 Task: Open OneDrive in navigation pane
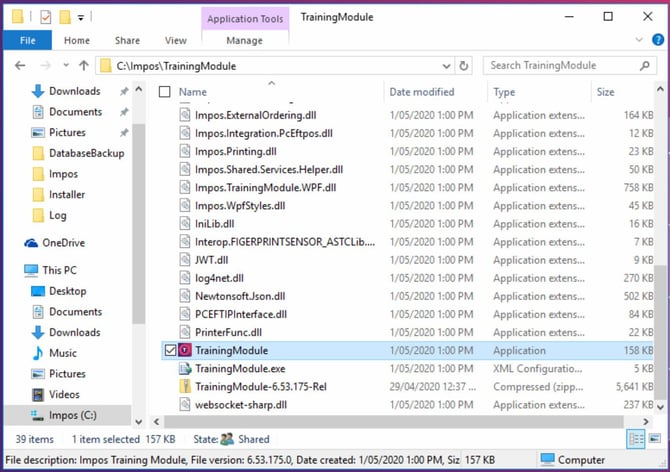pos(63,243)
